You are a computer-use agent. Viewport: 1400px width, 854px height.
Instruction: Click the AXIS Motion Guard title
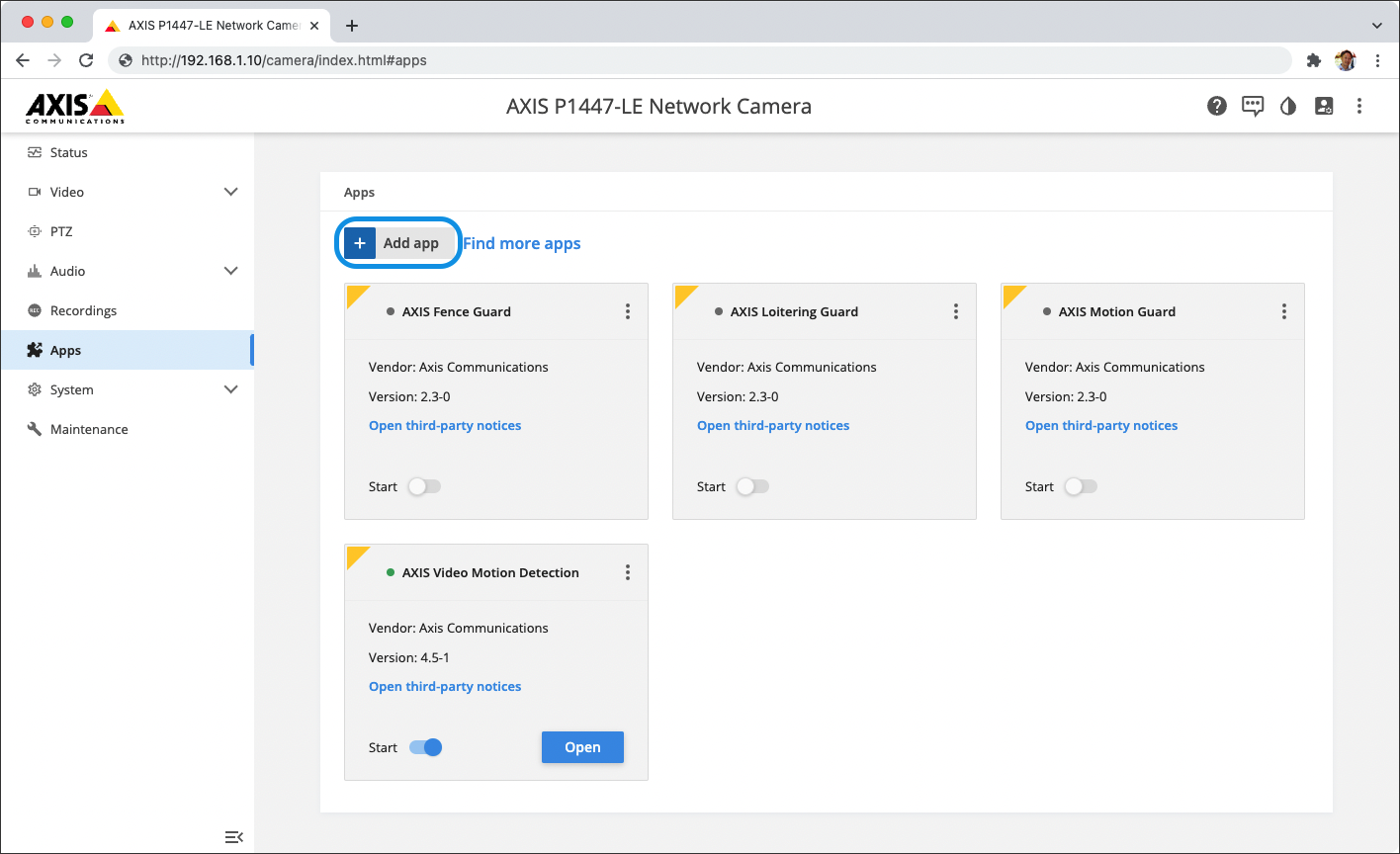(x=1117, y=311)
